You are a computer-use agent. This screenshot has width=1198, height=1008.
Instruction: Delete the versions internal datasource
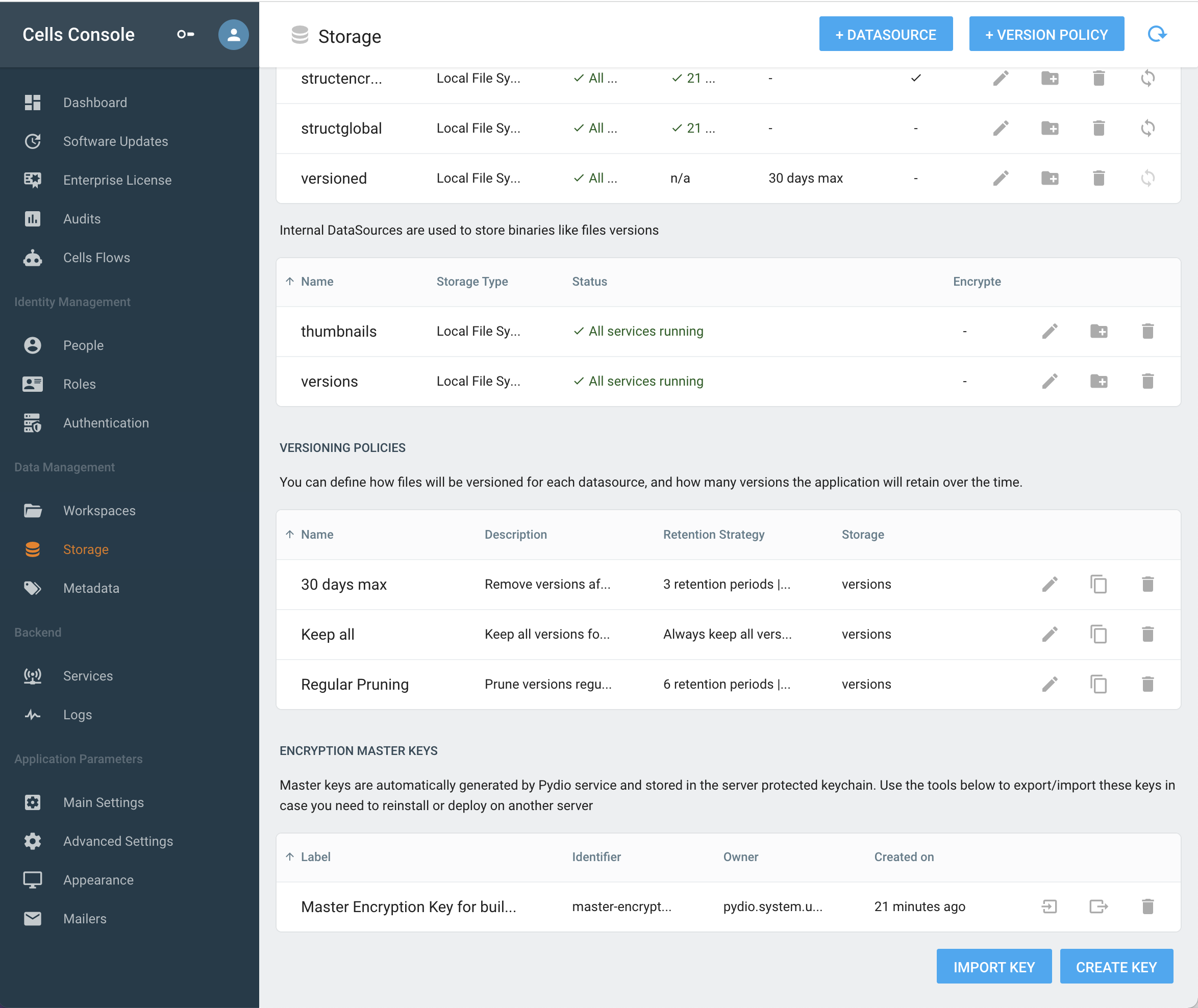click(1147, 381)
